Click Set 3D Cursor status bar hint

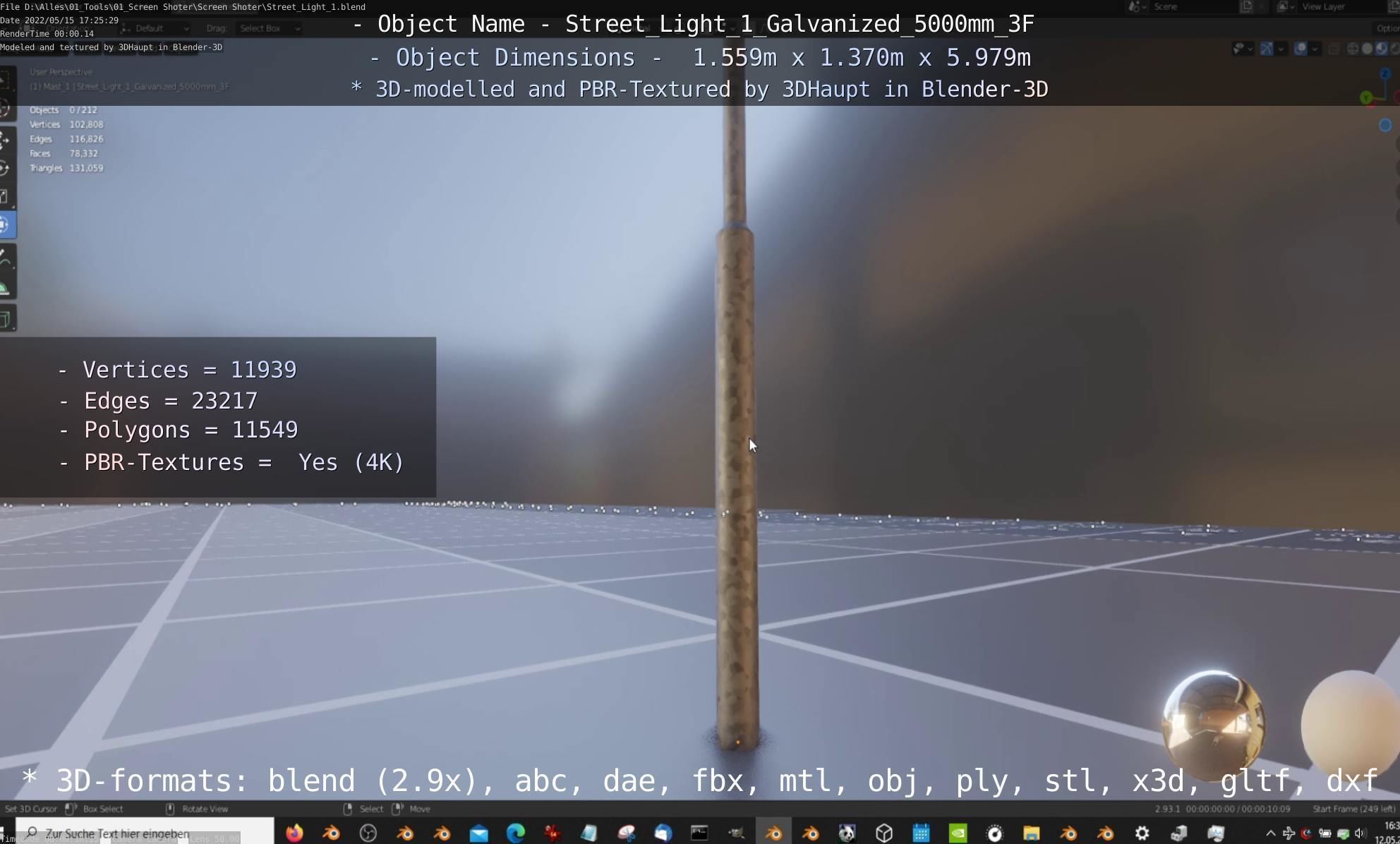tap(30, 809)
